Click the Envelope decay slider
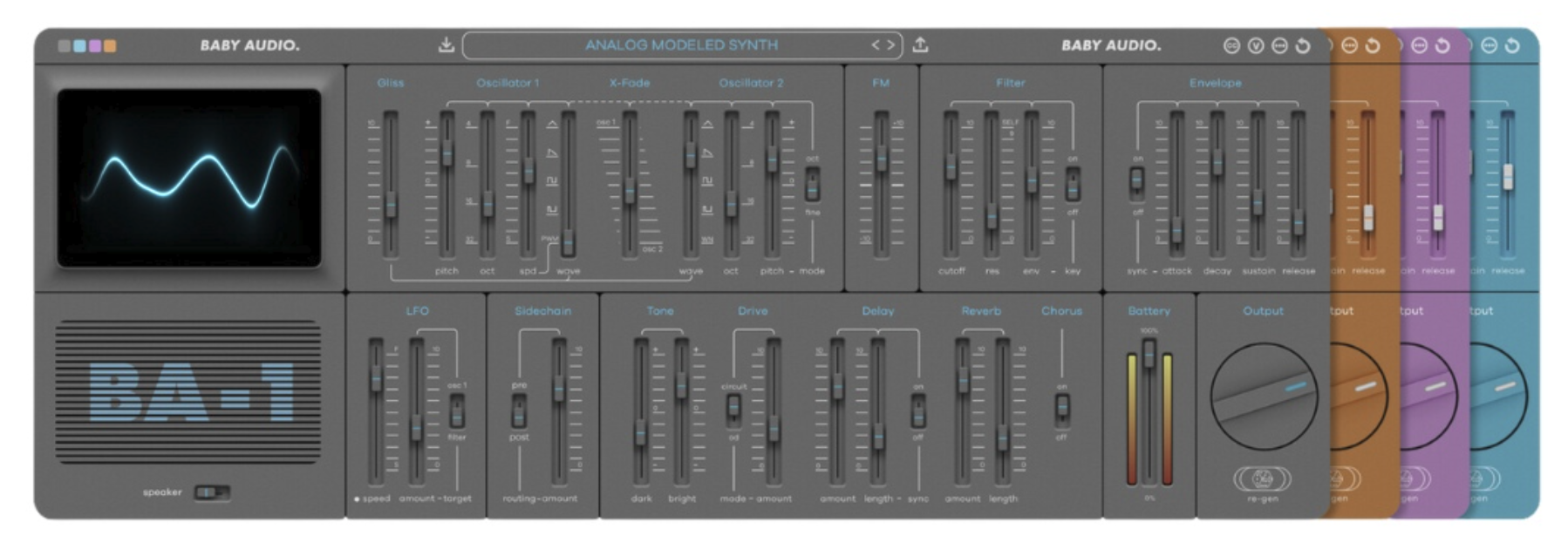This screenshot has width=1568, height=549. 1217,184
